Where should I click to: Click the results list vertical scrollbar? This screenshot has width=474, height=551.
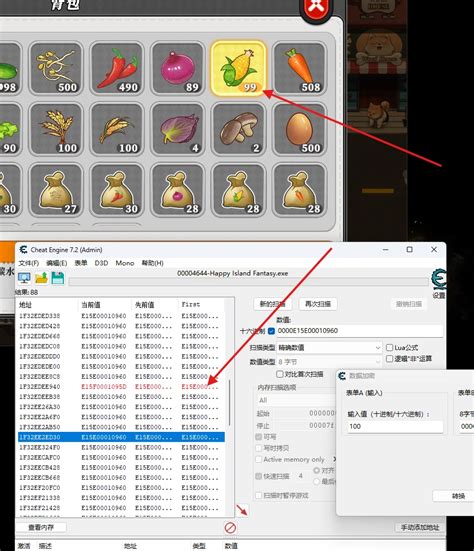(230, 404)
